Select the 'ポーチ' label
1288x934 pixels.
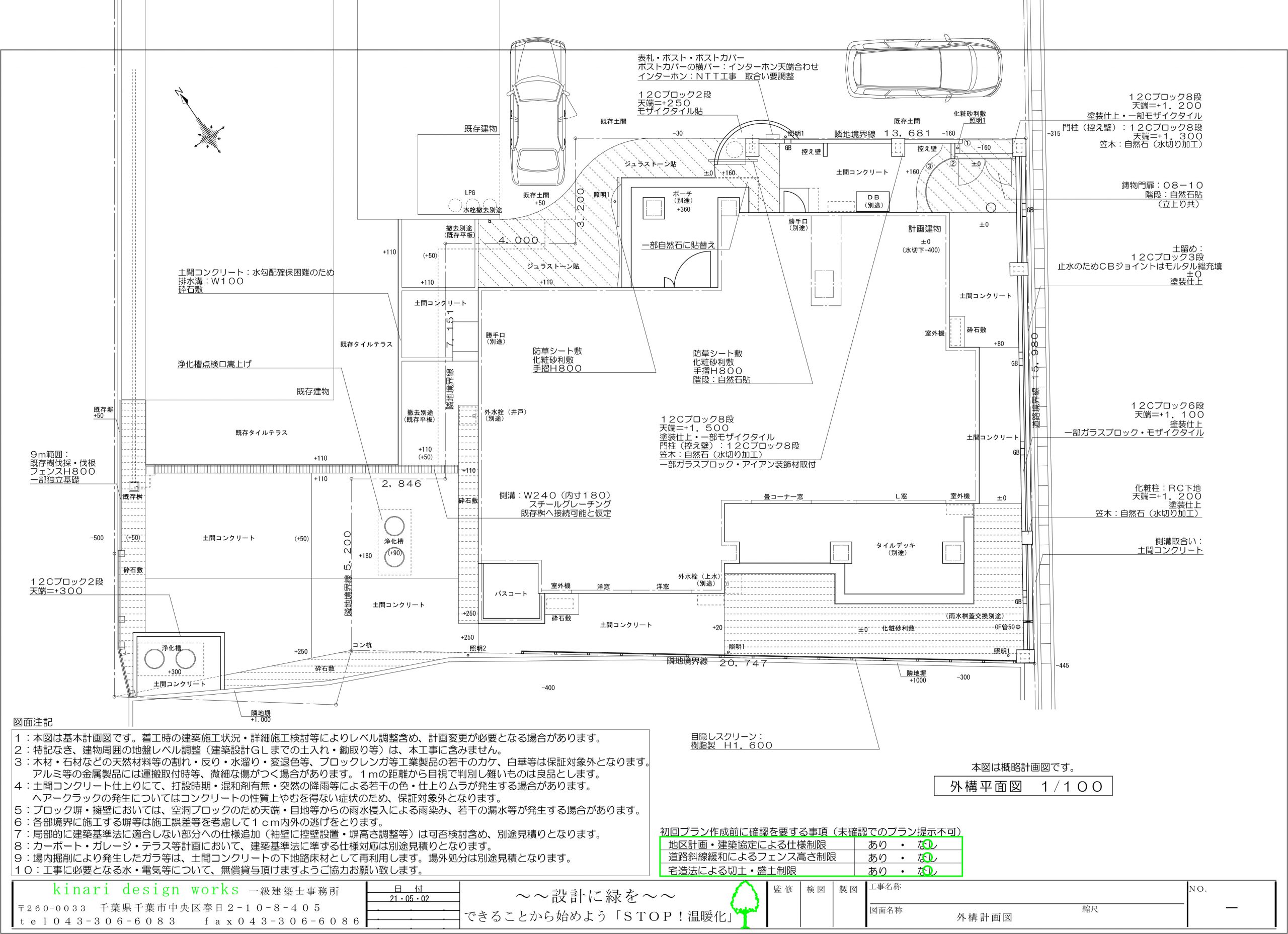683,194
